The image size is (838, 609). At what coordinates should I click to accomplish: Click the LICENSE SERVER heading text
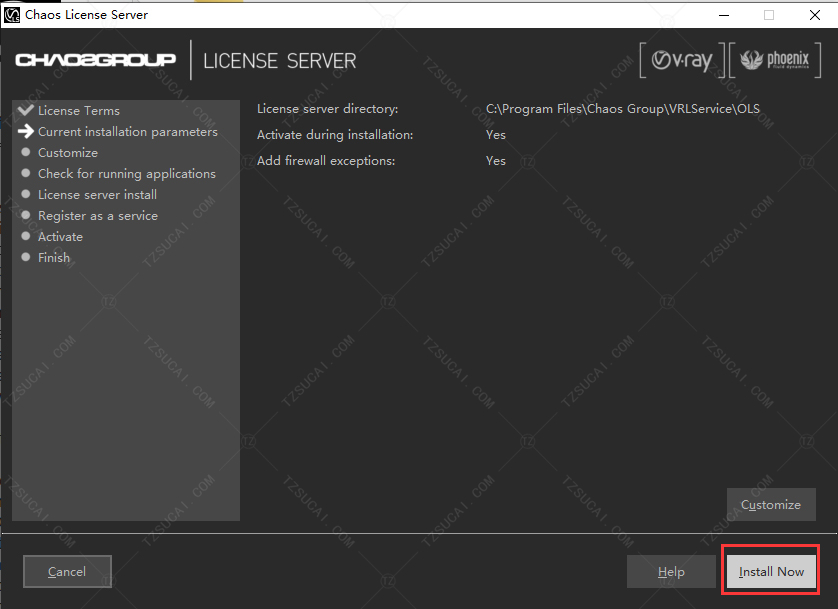[x=280, y=61]
